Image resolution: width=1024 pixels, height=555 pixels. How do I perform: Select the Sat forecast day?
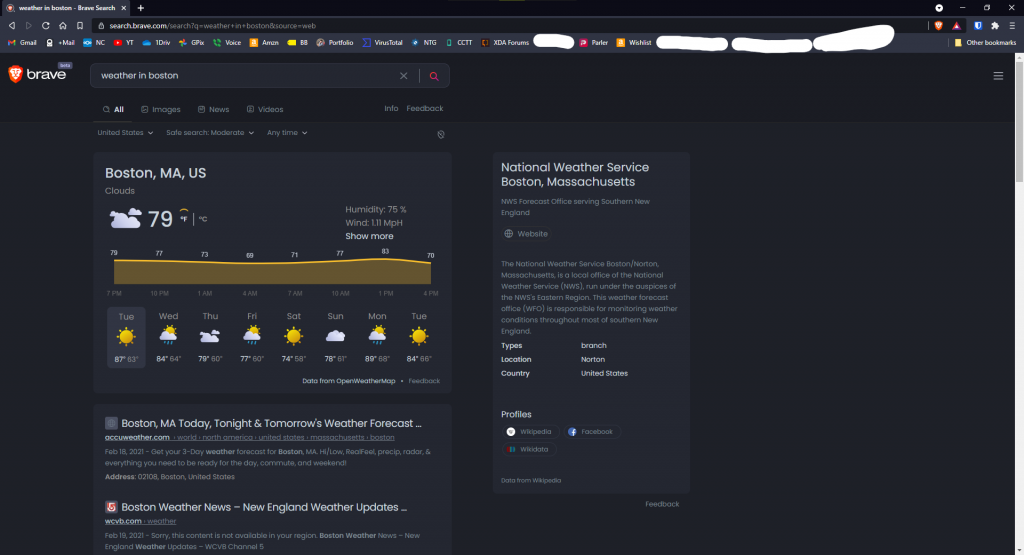pyautogui.click(x=294, y=338)
